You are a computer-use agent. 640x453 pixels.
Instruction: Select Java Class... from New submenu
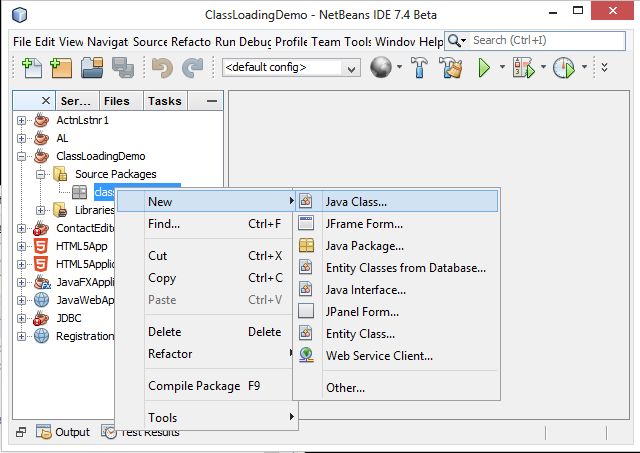[x=396, y=201]
